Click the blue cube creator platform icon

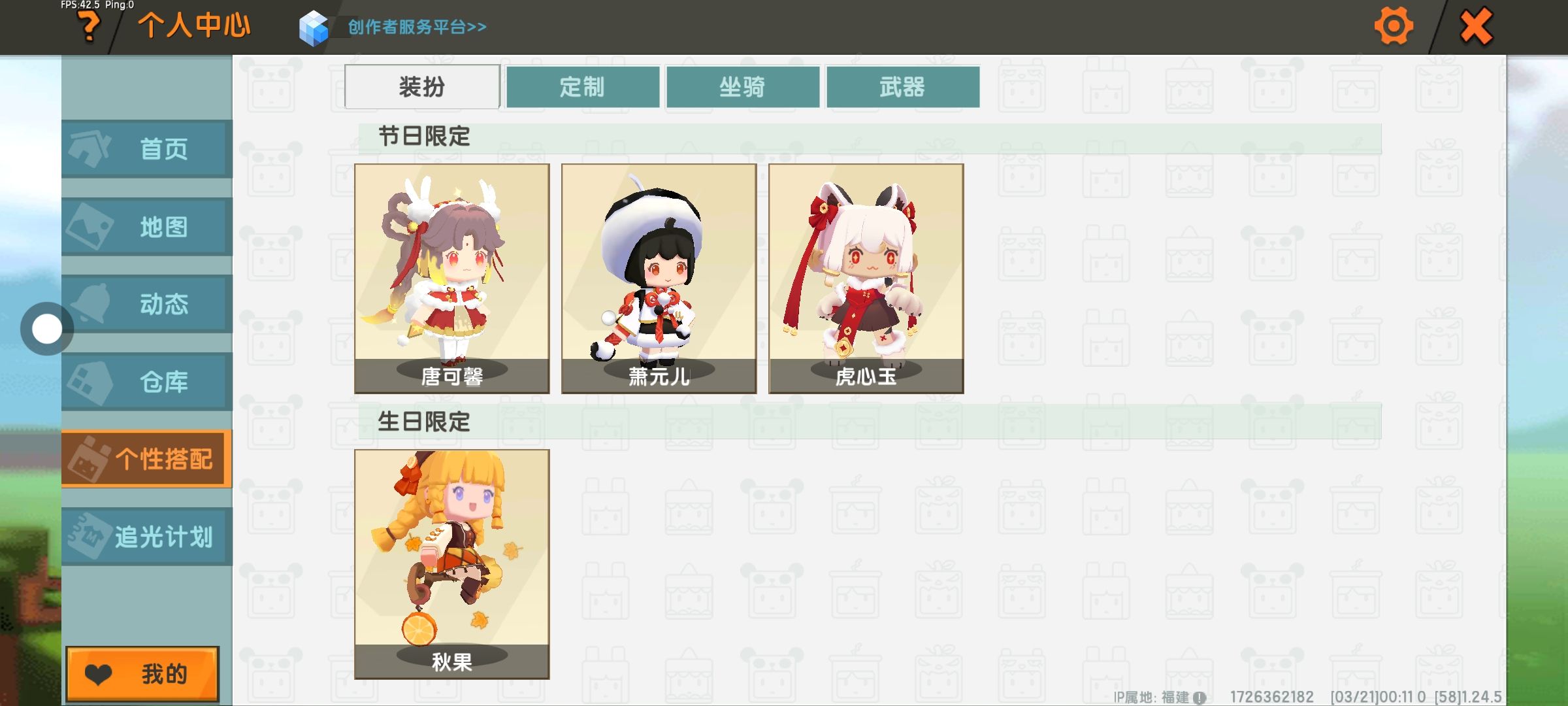pyautogui.click(x=314, y=28)
